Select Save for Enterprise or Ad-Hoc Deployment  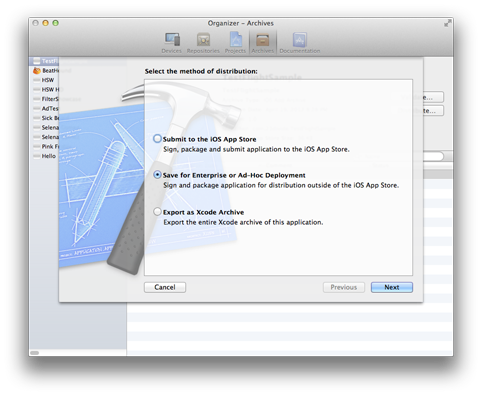point(157,175)
